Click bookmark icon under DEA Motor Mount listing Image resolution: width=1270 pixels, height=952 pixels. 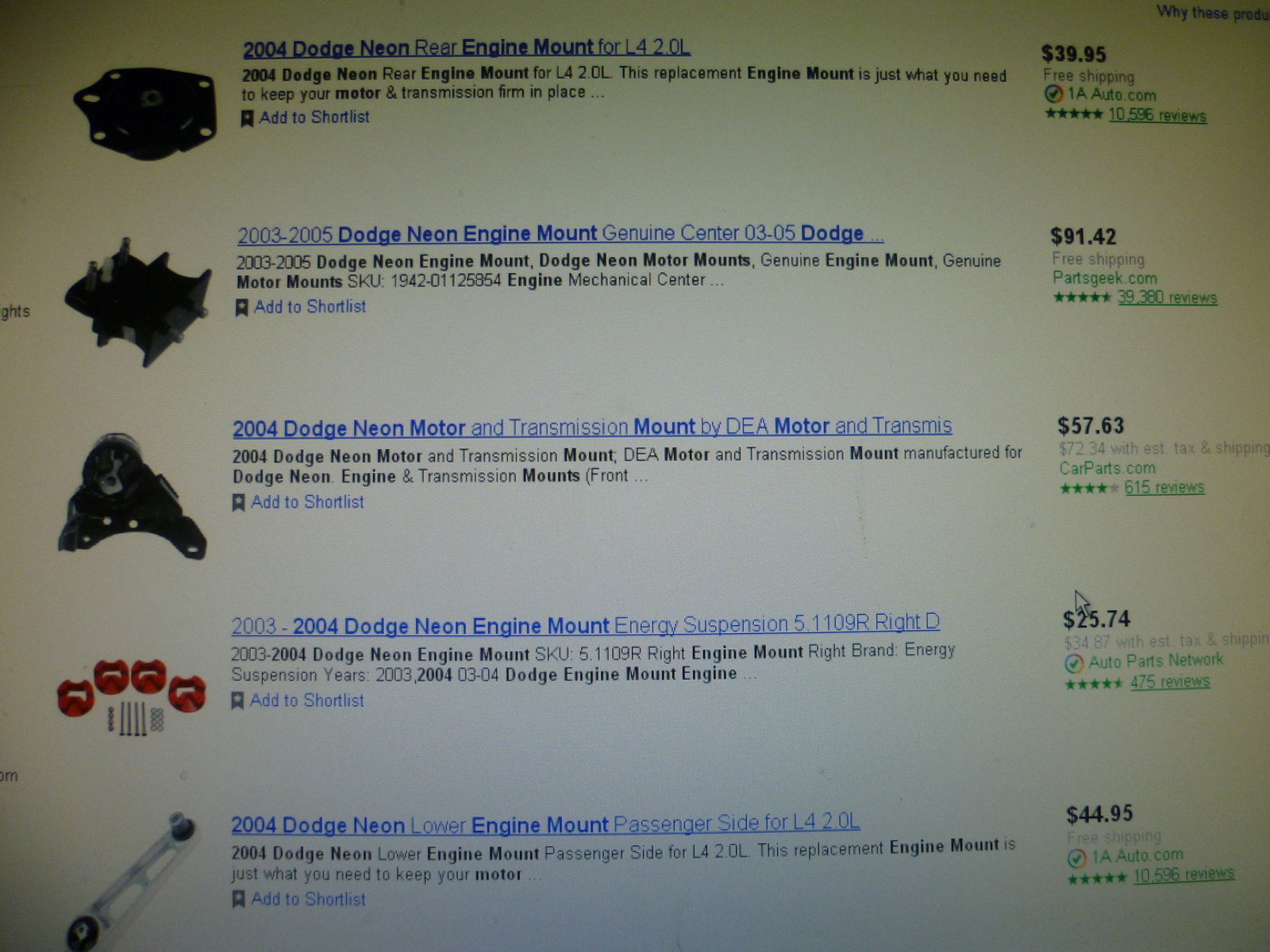238,503
